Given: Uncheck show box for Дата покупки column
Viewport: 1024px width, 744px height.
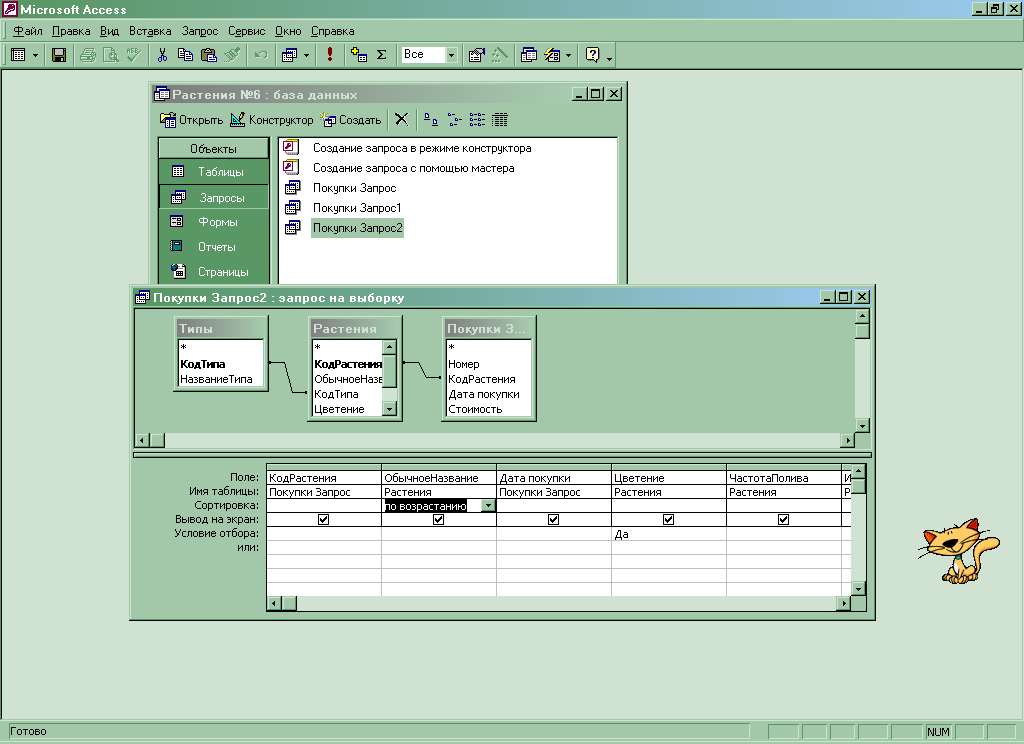Looking at the screenshot, I should tap(553, 519).
